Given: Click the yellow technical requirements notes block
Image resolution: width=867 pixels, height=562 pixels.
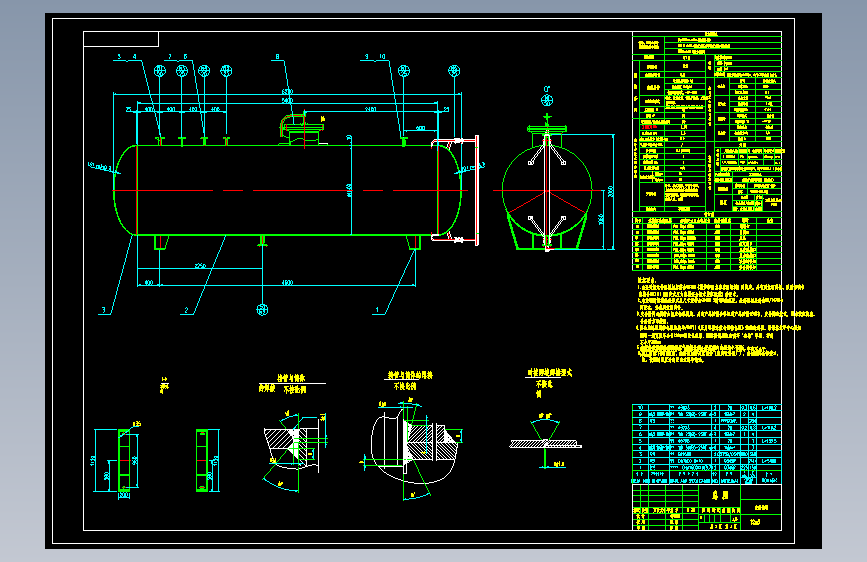Looking at the screenshot, I should click(x=725, y=320).
